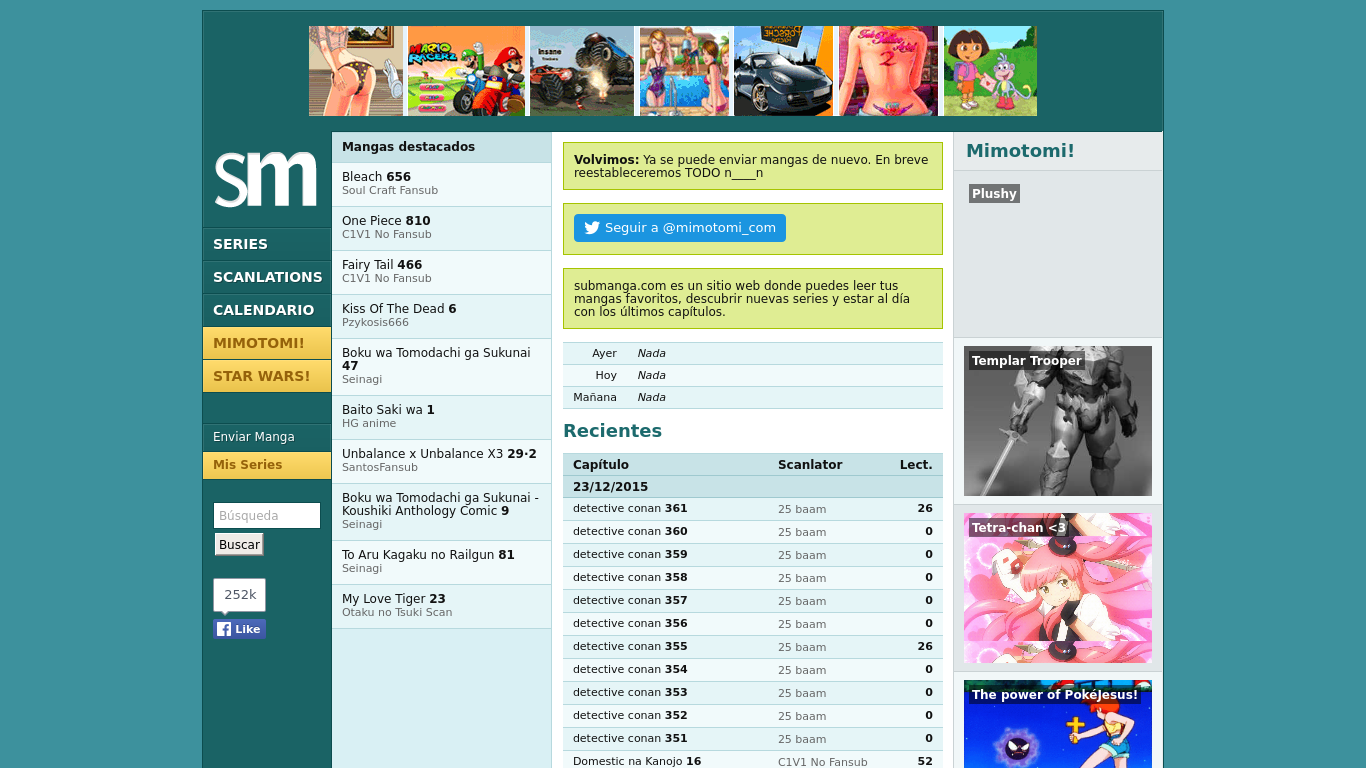Open The power of PokéJesus image

pos(1058,724)
